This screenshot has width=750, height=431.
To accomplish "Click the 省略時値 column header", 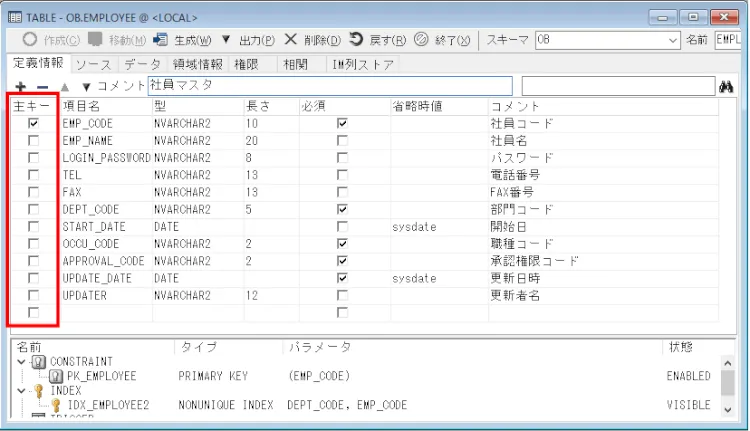I will 439,106.
